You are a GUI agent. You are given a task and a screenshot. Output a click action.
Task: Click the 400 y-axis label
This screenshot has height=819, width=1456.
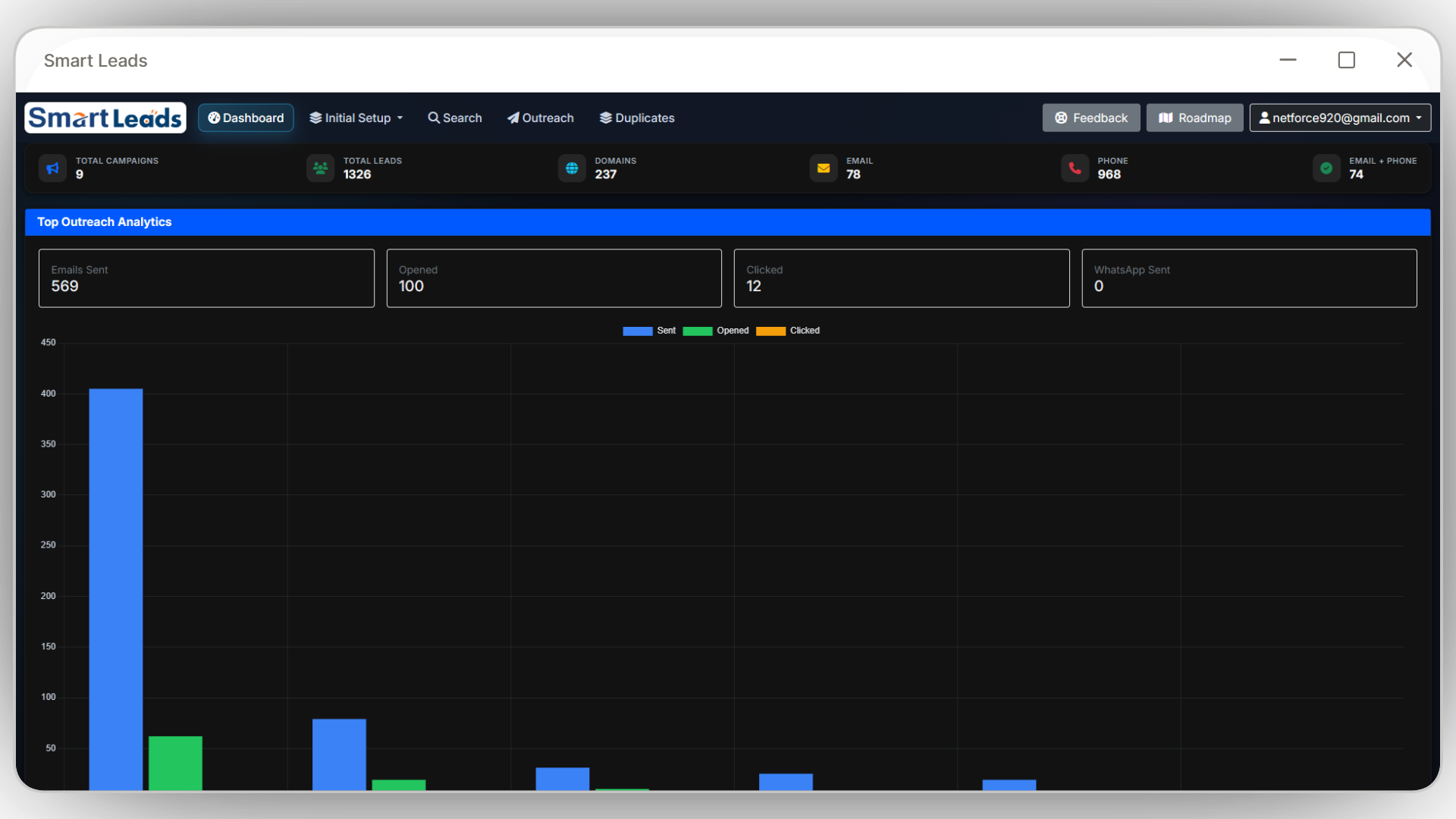pos(49,394)
